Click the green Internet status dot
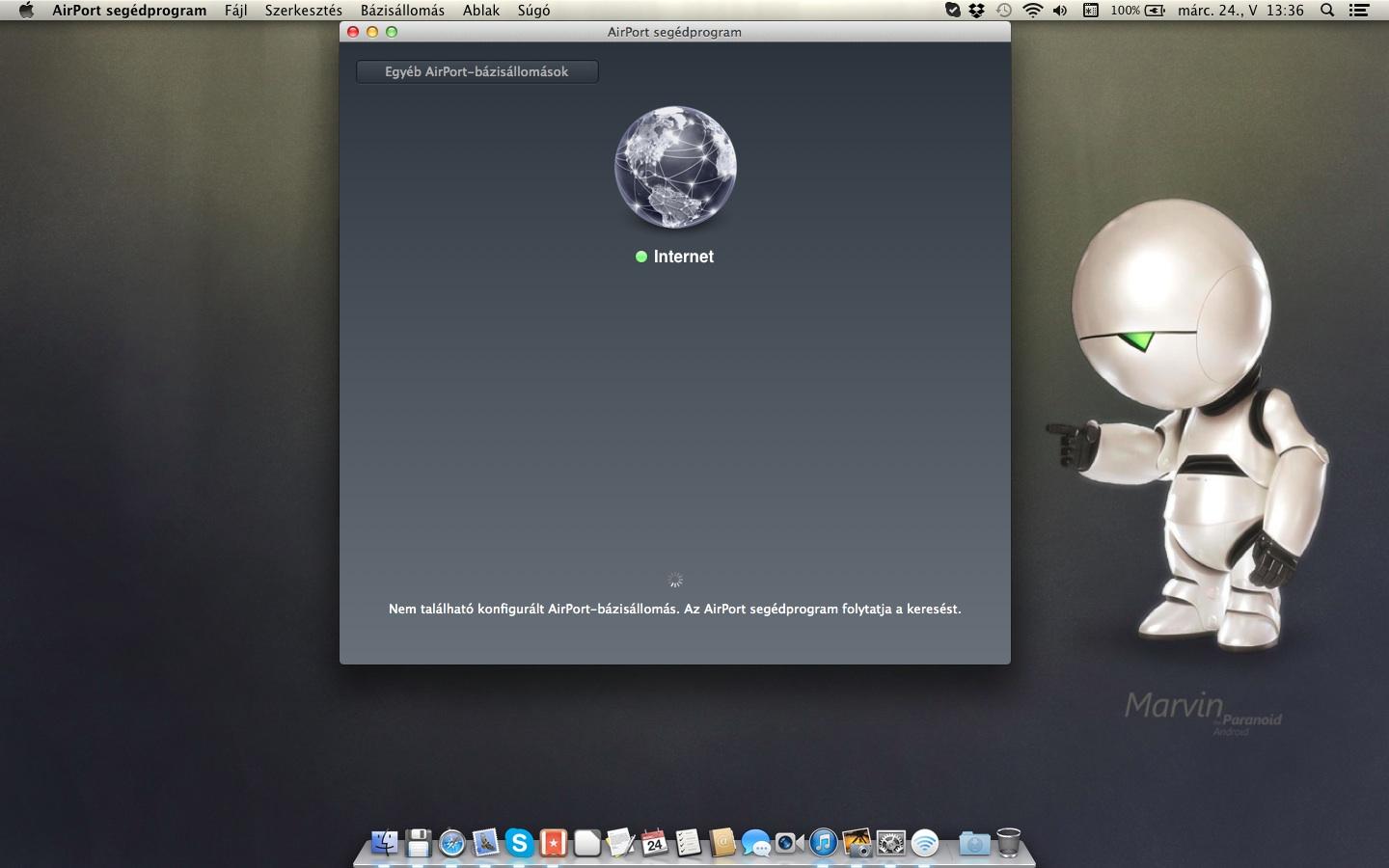 (x=640, y=257)
